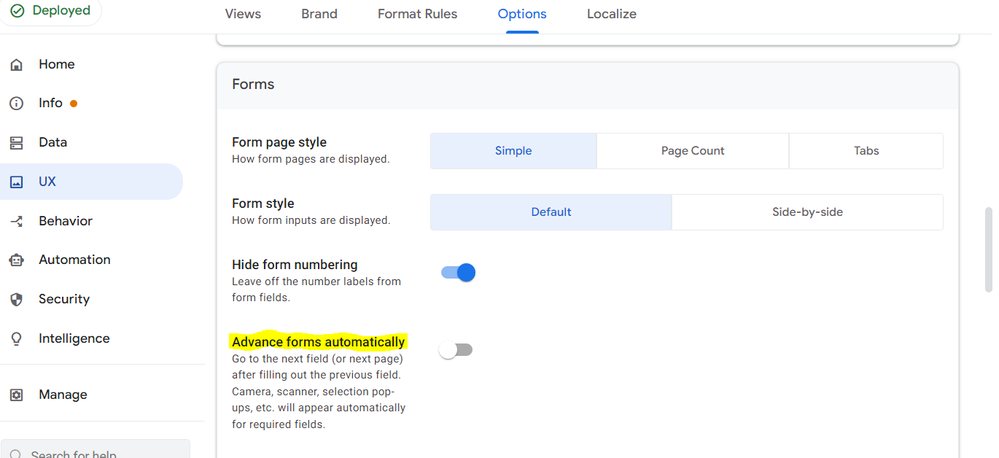The height and width of the screenshot is (458, 999).
Task: Open the Behavior section label
Action: (66, 221)
